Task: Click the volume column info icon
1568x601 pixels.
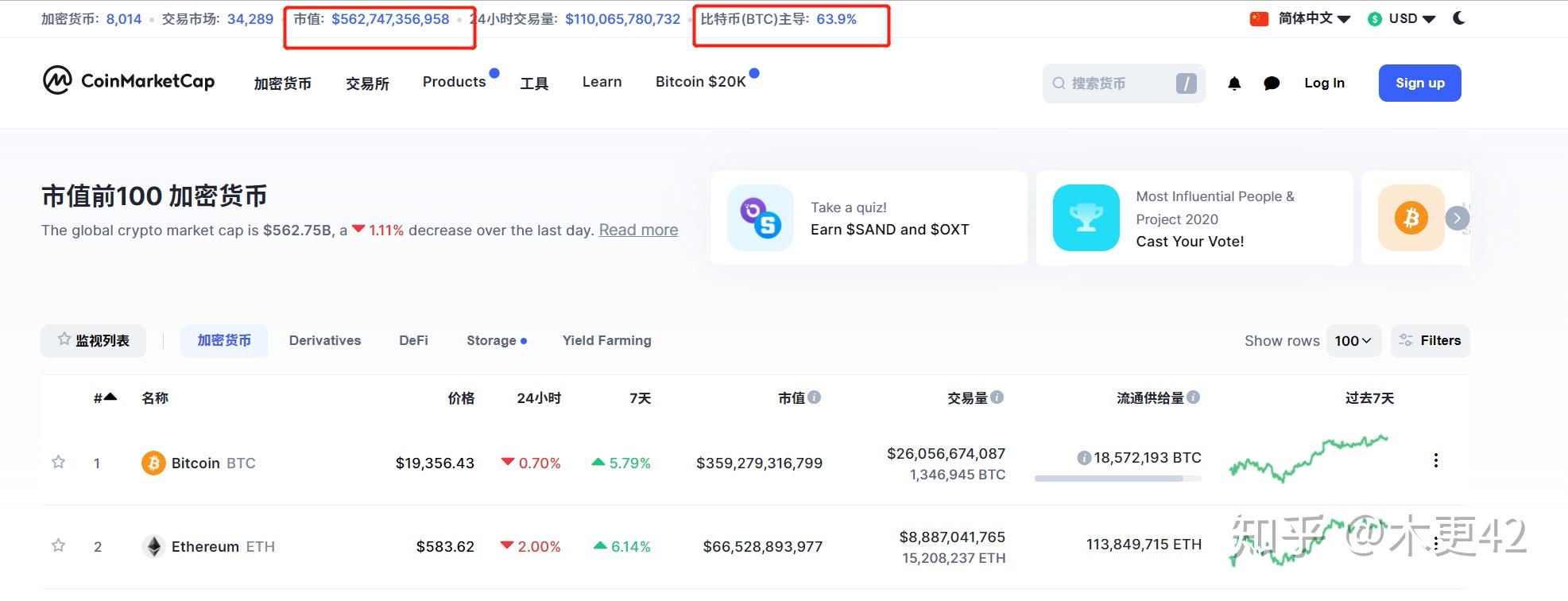Action: pyautogui.click(x=997, y=397)
